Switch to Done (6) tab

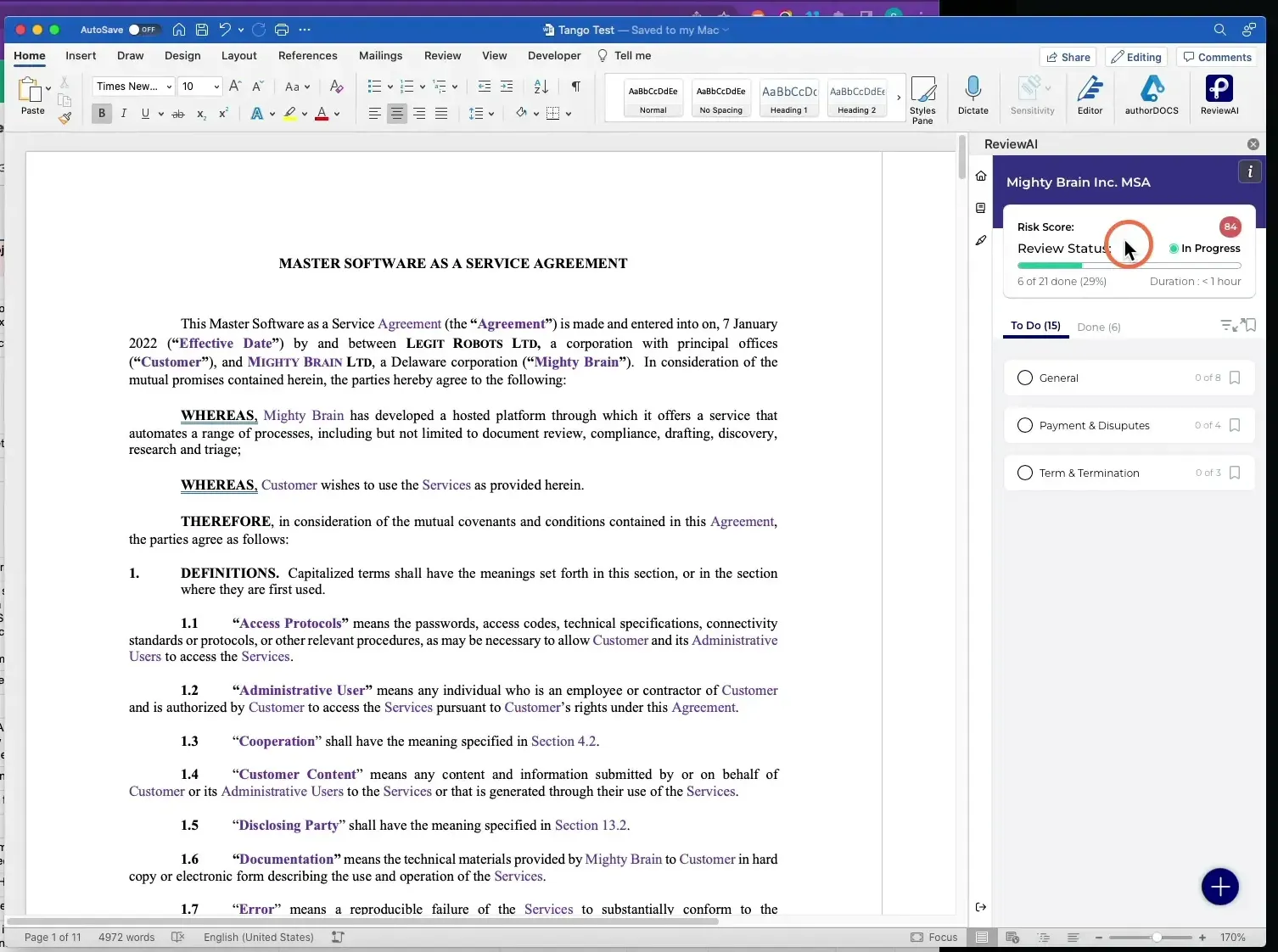[x=1099, y=327]
